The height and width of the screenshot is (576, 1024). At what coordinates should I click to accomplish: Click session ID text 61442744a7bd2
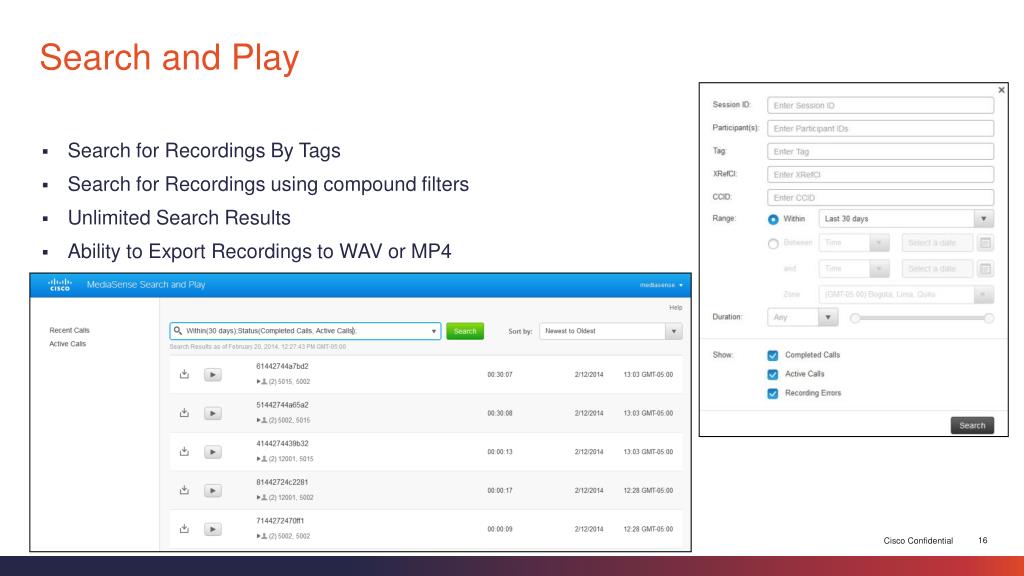pos(282,366)
